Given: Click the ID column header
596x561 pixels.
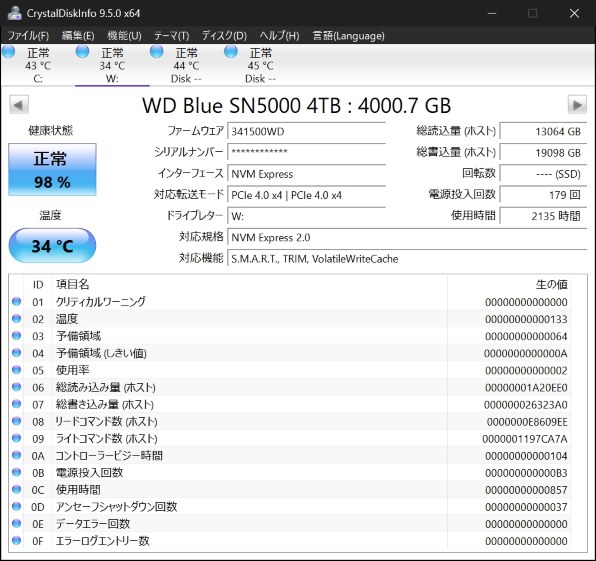Looking at the screenshot, I should click(38, 284).
